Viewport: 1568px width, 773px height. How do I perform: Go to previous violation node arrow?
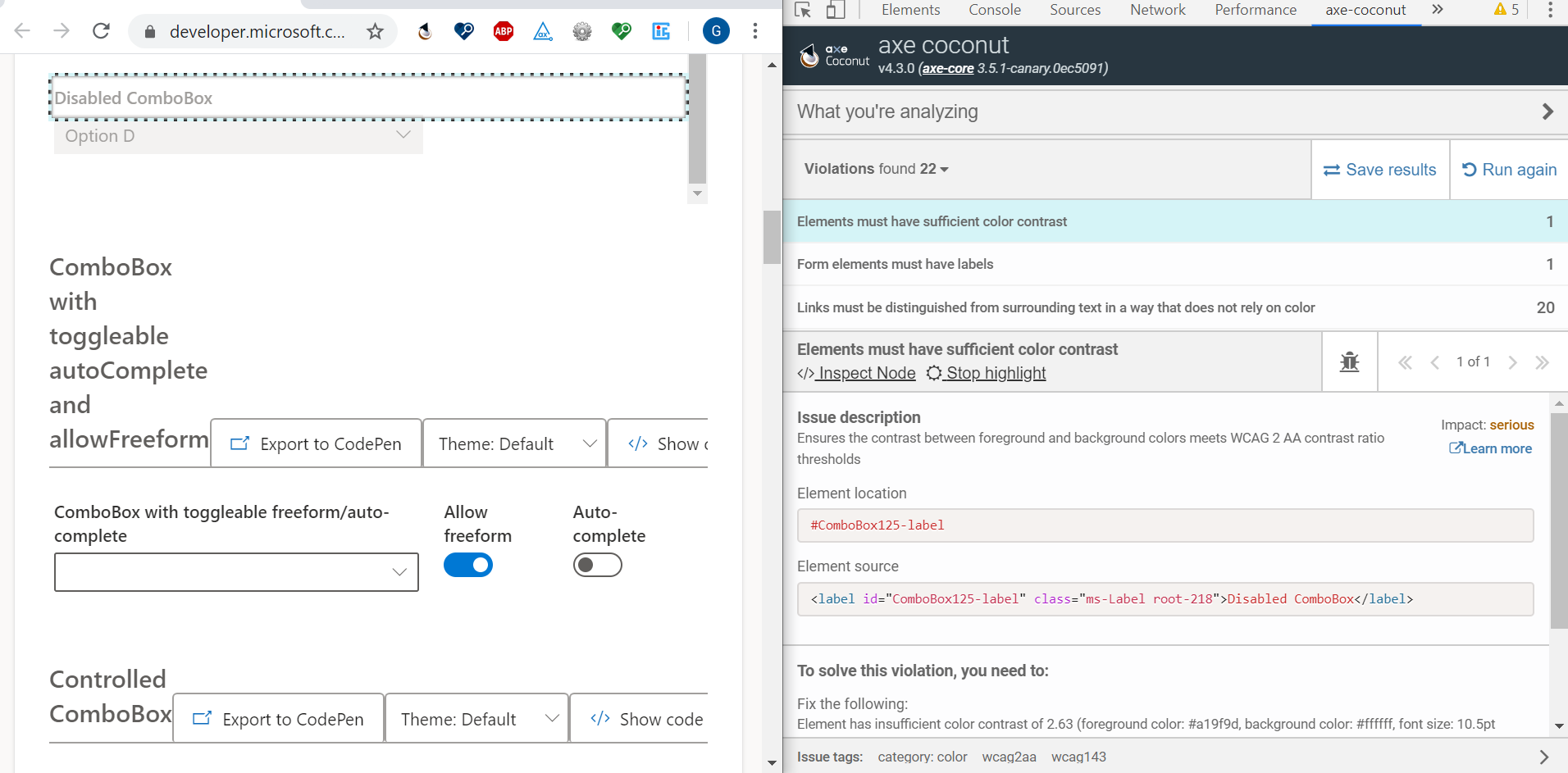[1434, 362]
